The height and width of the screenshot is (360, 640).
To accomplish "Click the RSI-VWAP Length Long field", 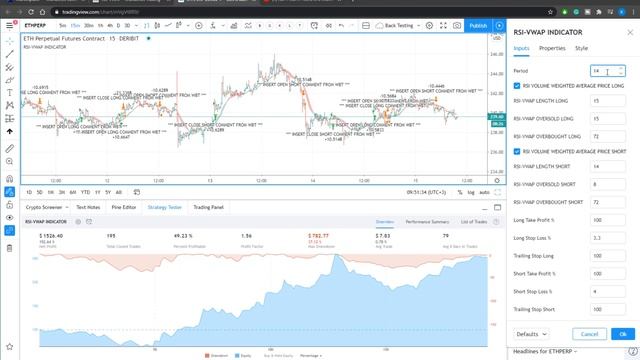I will [x=607, y=101].
